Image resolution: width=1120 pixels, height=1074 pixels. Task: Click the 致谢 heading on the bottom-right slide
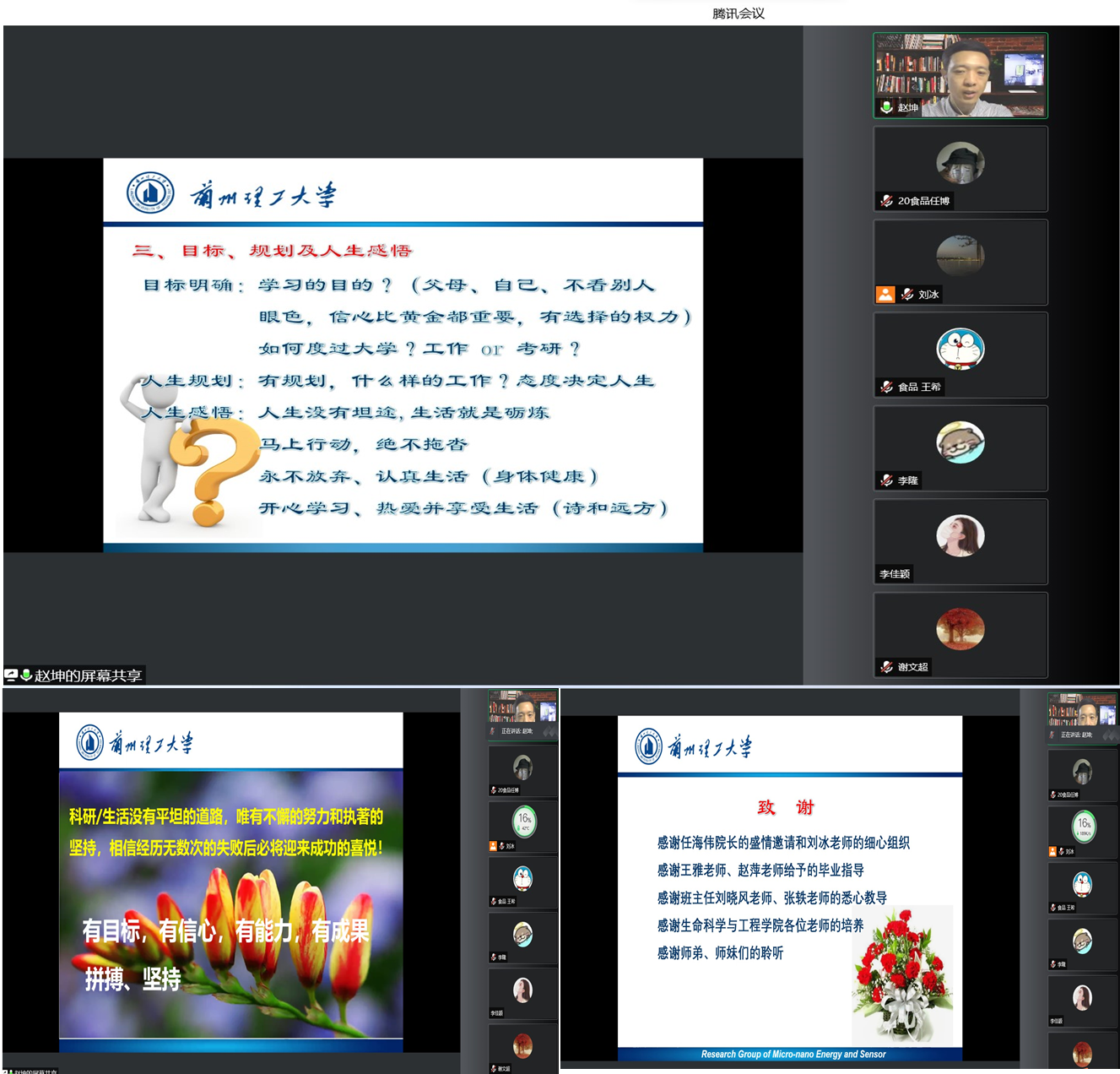click(785, 807)
